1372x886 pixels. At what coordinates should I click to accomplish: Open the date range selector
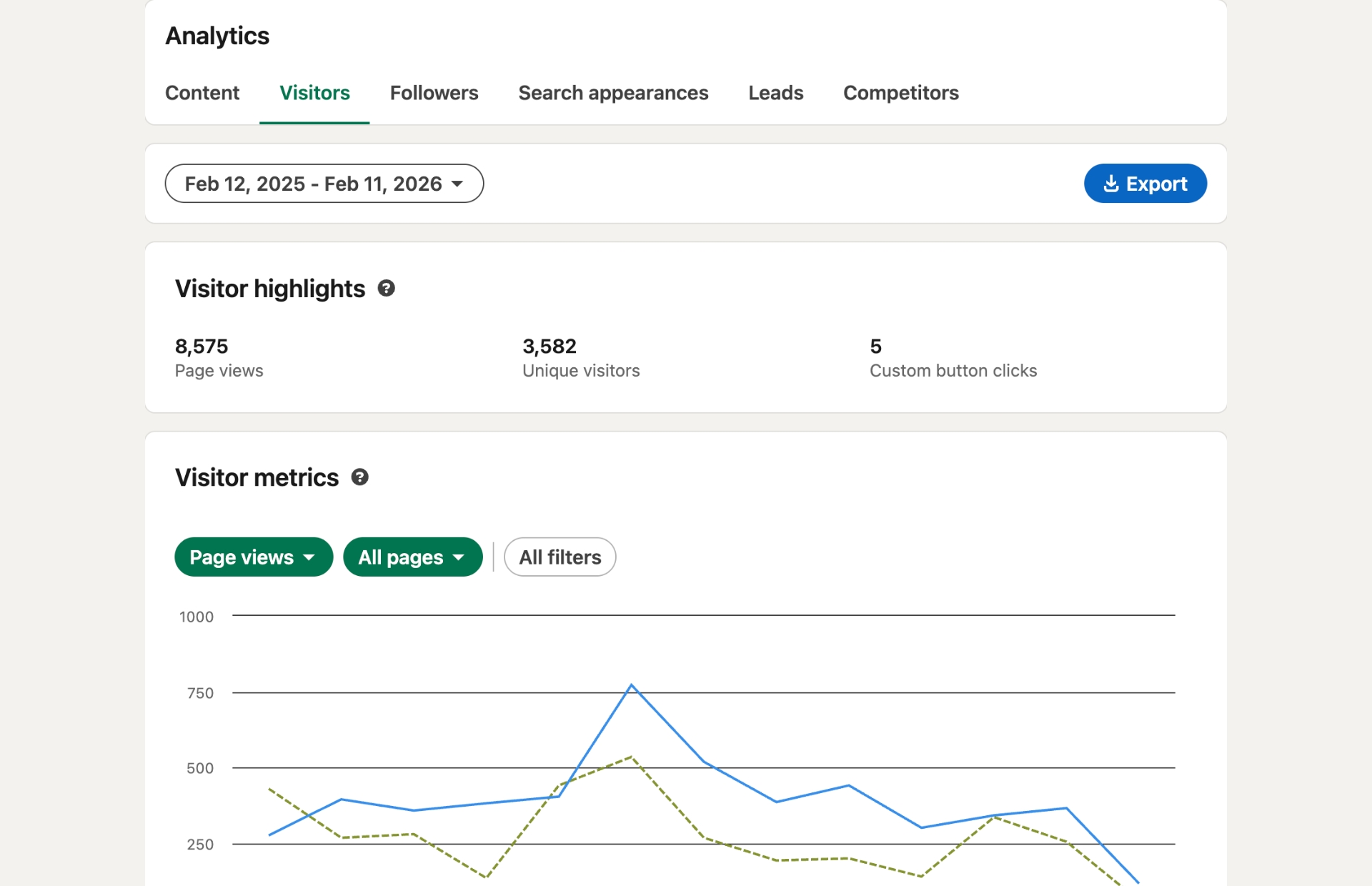pyautogui.click(x=324, y=184)
